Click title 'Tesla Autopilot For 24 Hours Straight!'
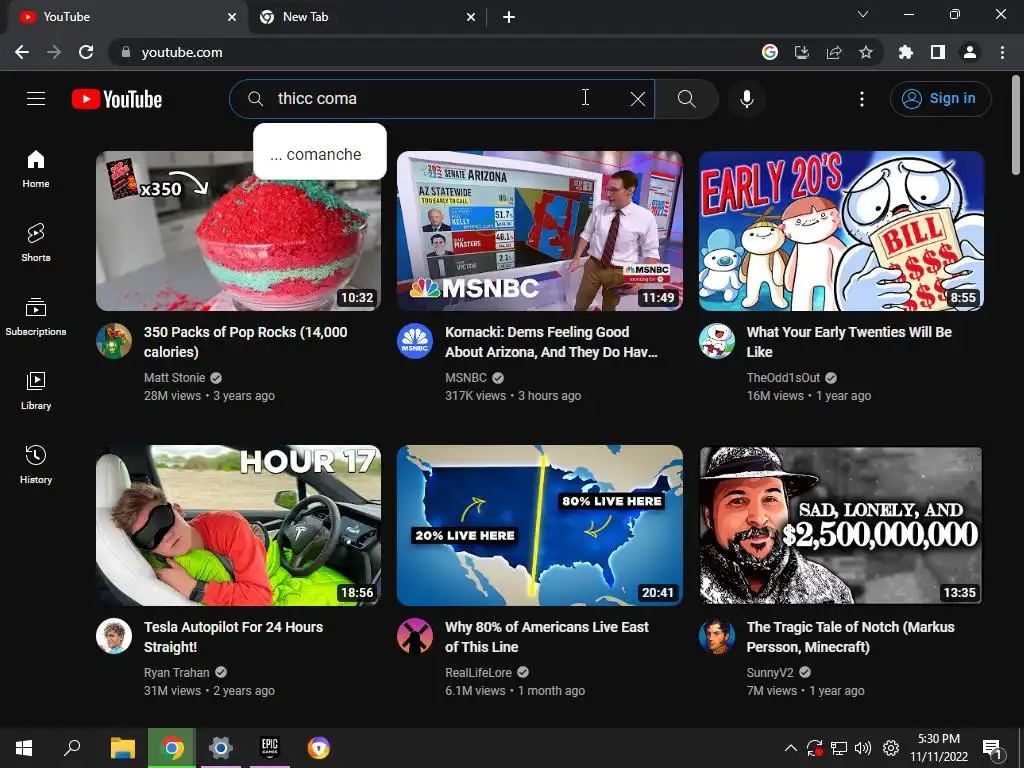 tap(233, 637)
